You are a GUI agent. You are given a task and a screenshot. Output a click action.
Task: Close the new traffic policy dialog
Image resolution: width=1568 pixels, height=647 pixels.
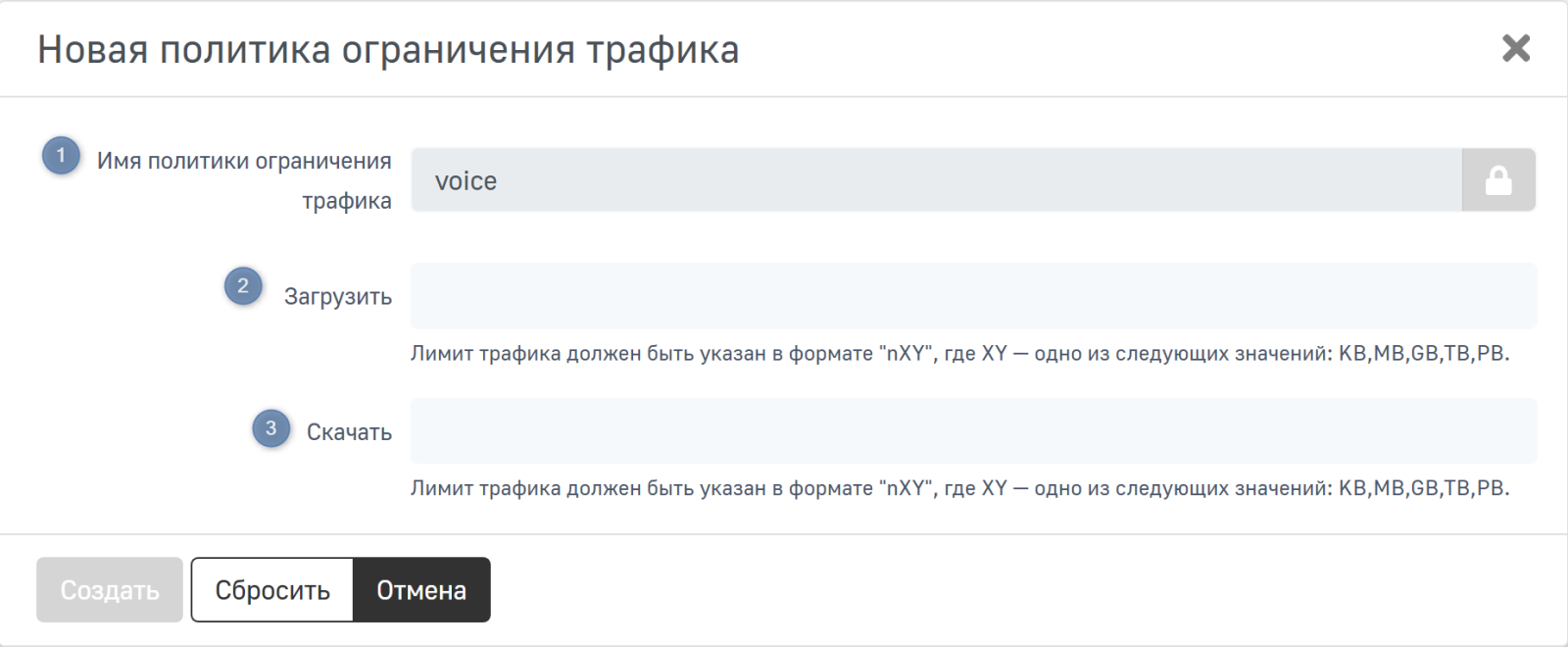[x=1515, y=48]
